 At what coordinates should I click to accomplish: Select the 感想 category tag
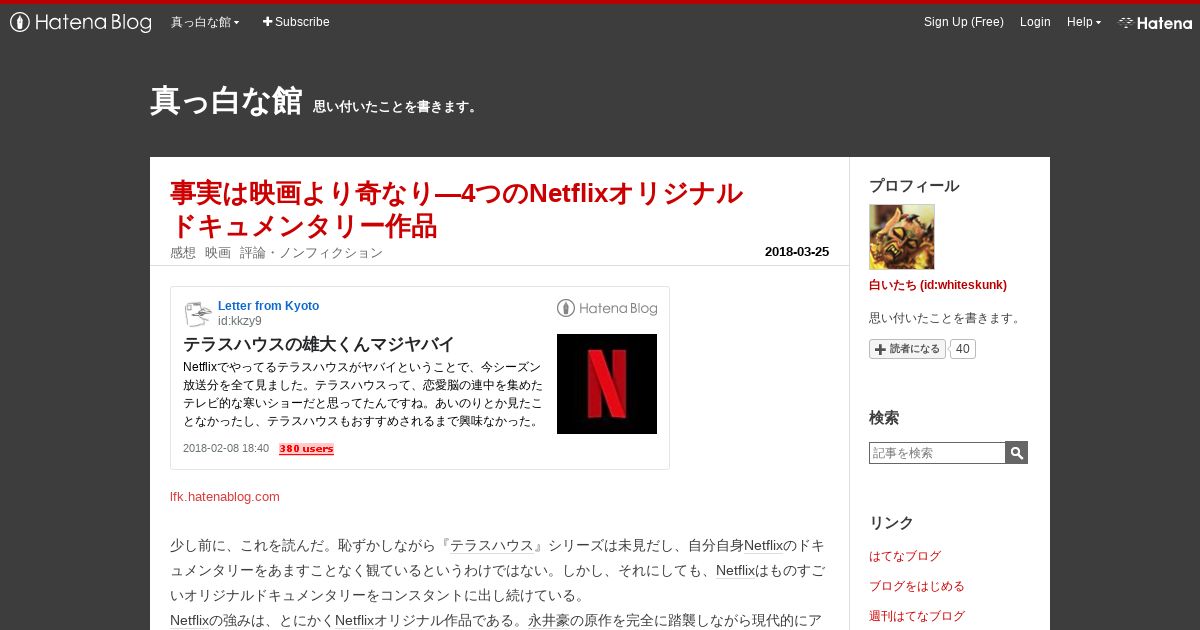183,253
